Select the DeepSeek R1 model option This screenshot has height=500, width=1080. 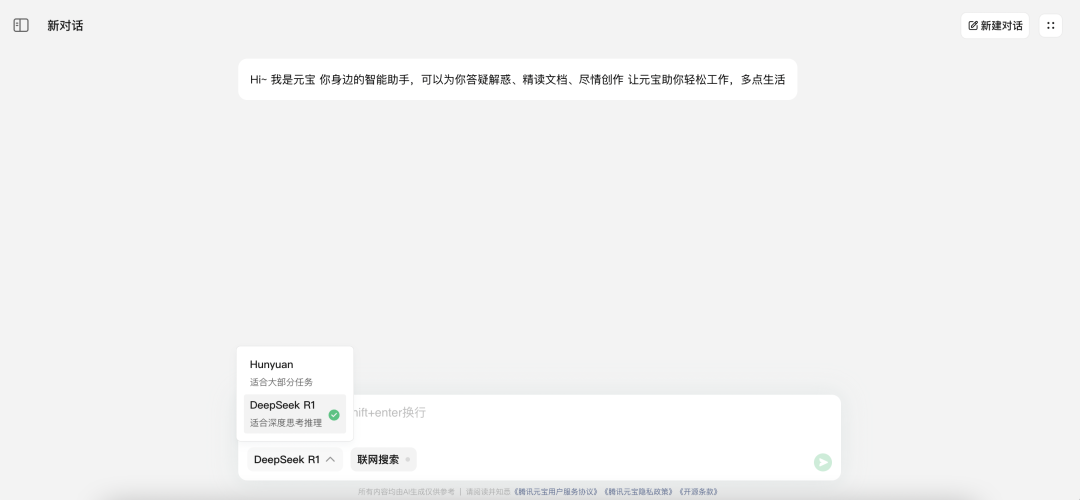point(295,414)
